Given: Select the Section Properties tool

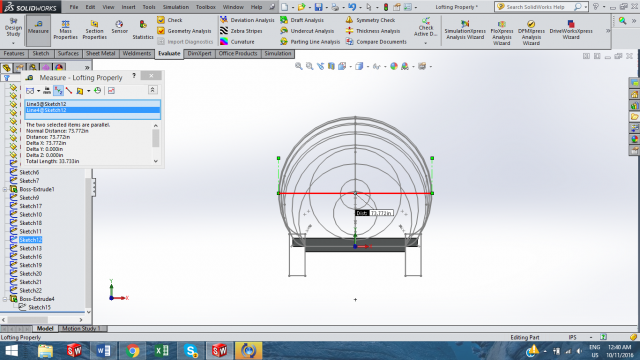Looking at the screenshot, I should (94, 30).
